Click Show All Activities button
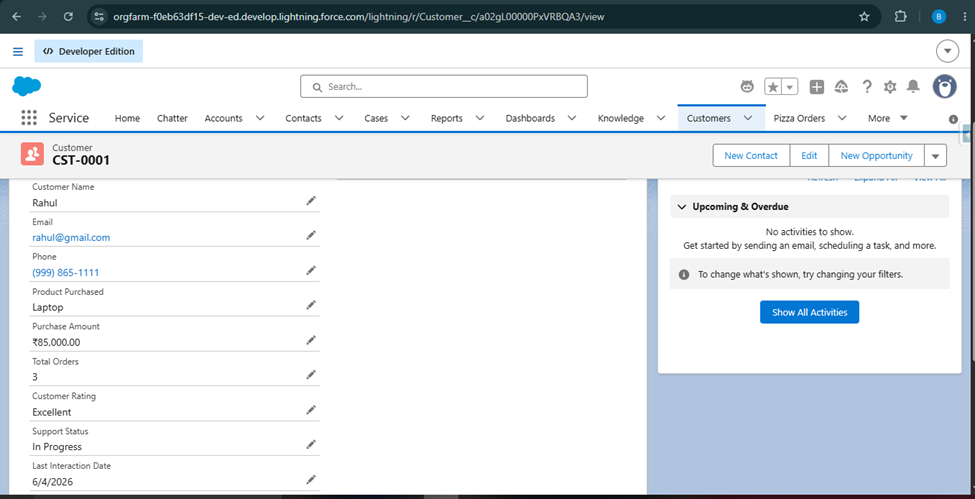 point(810,312)
